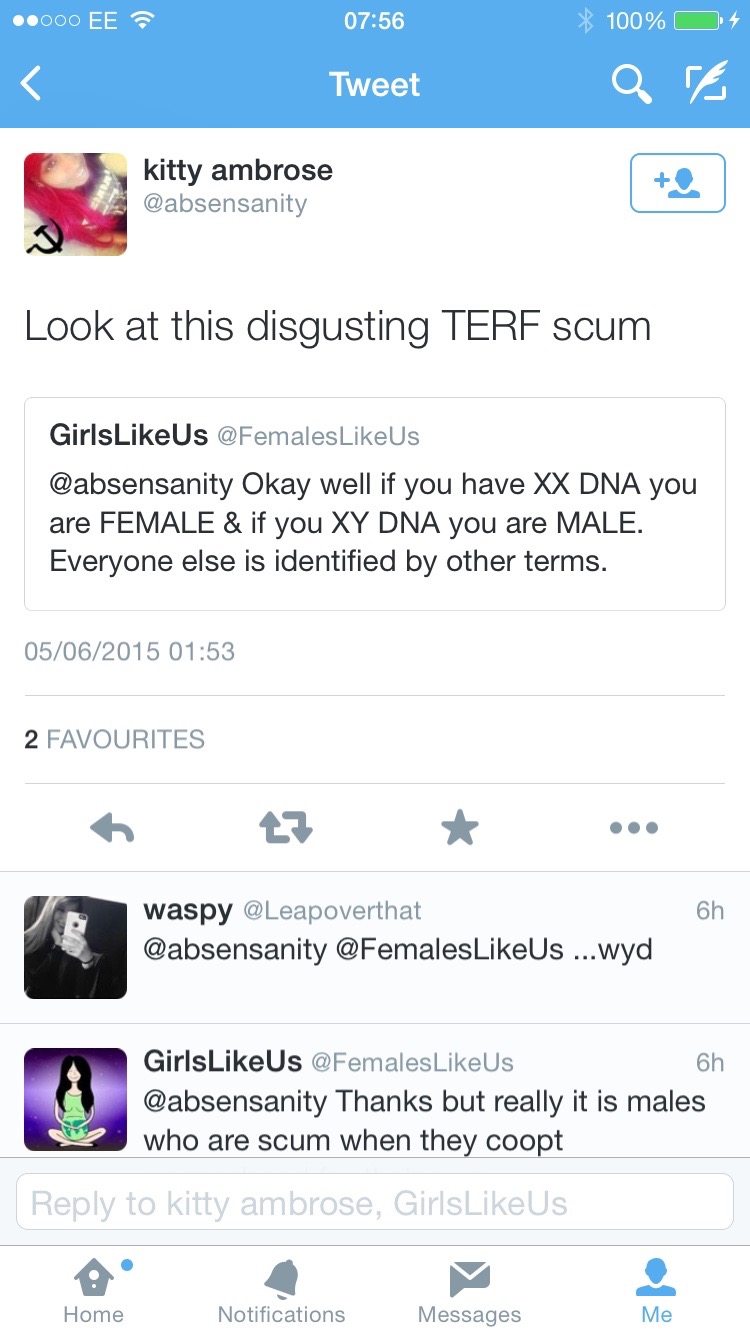Viewport: 750px width, 1334px height.
Task: Open the Notifications tab
Action: point(281,1290)
